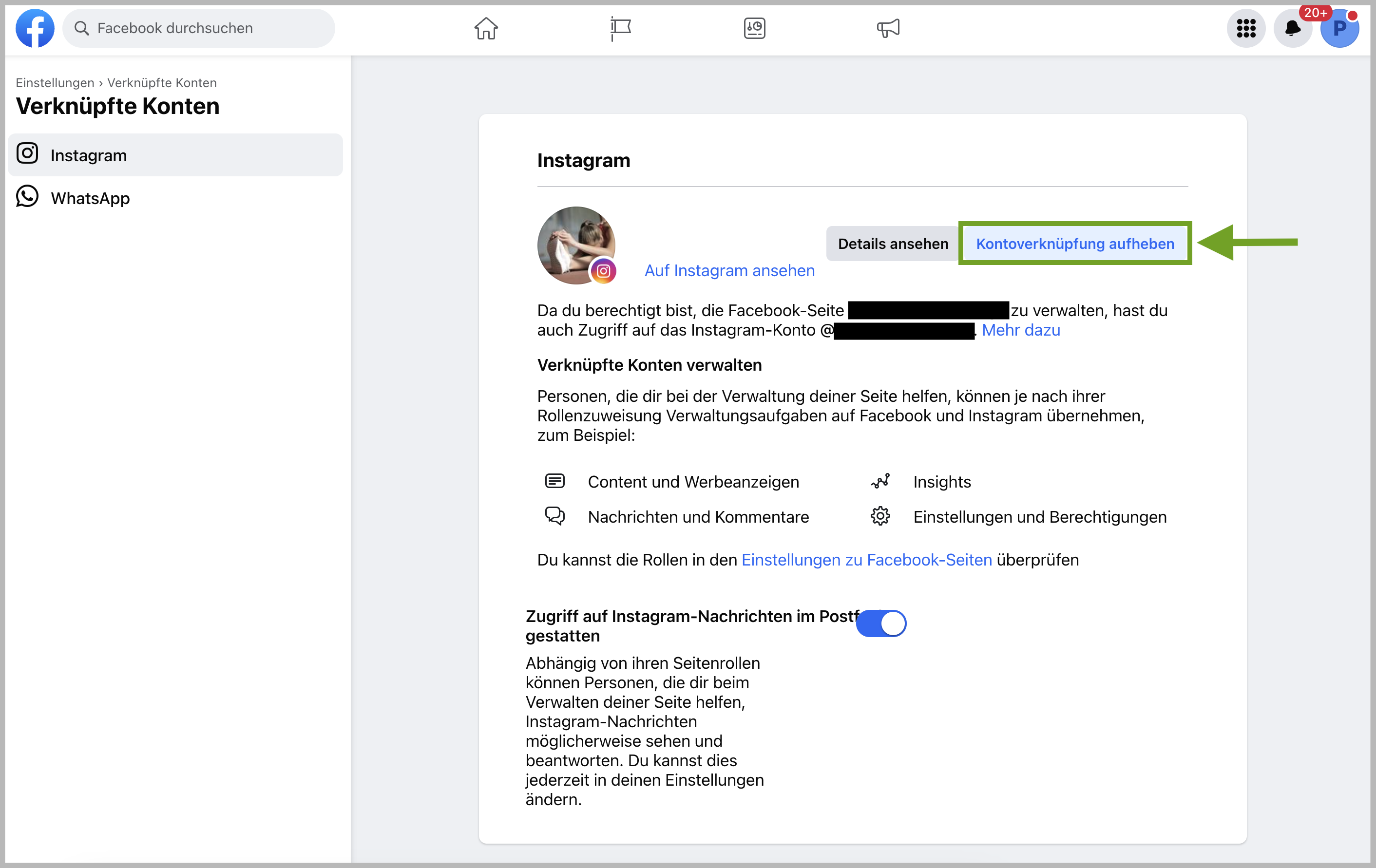This screenshot has width=1376, height=868.
Task: Select Instagram in linked accounts sidebar
Action: click(175, 155)
